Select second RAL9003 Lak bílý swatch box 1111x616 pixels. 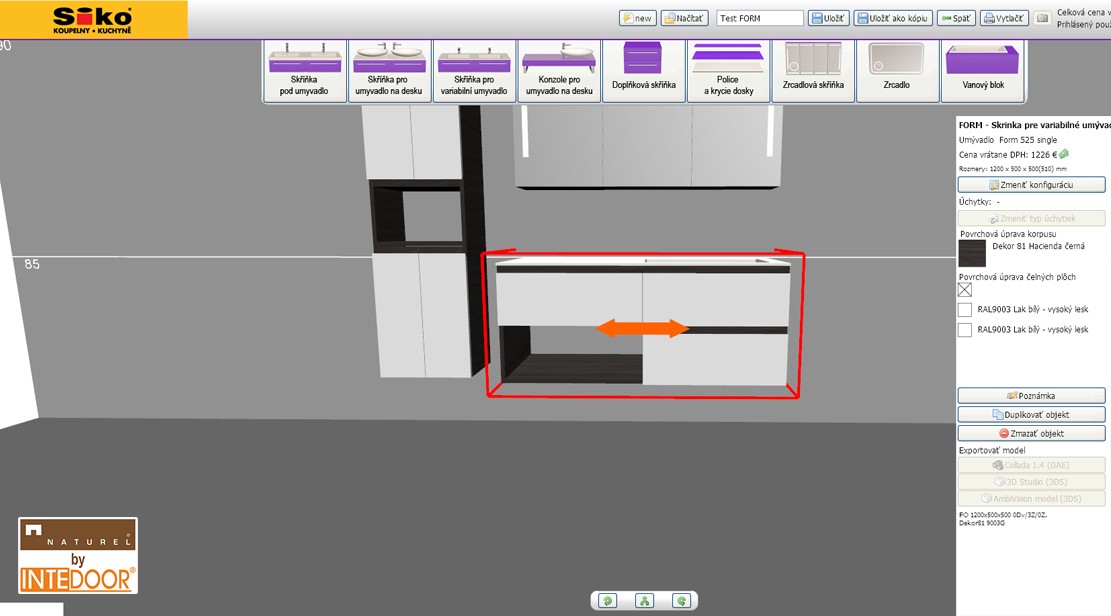965,330
